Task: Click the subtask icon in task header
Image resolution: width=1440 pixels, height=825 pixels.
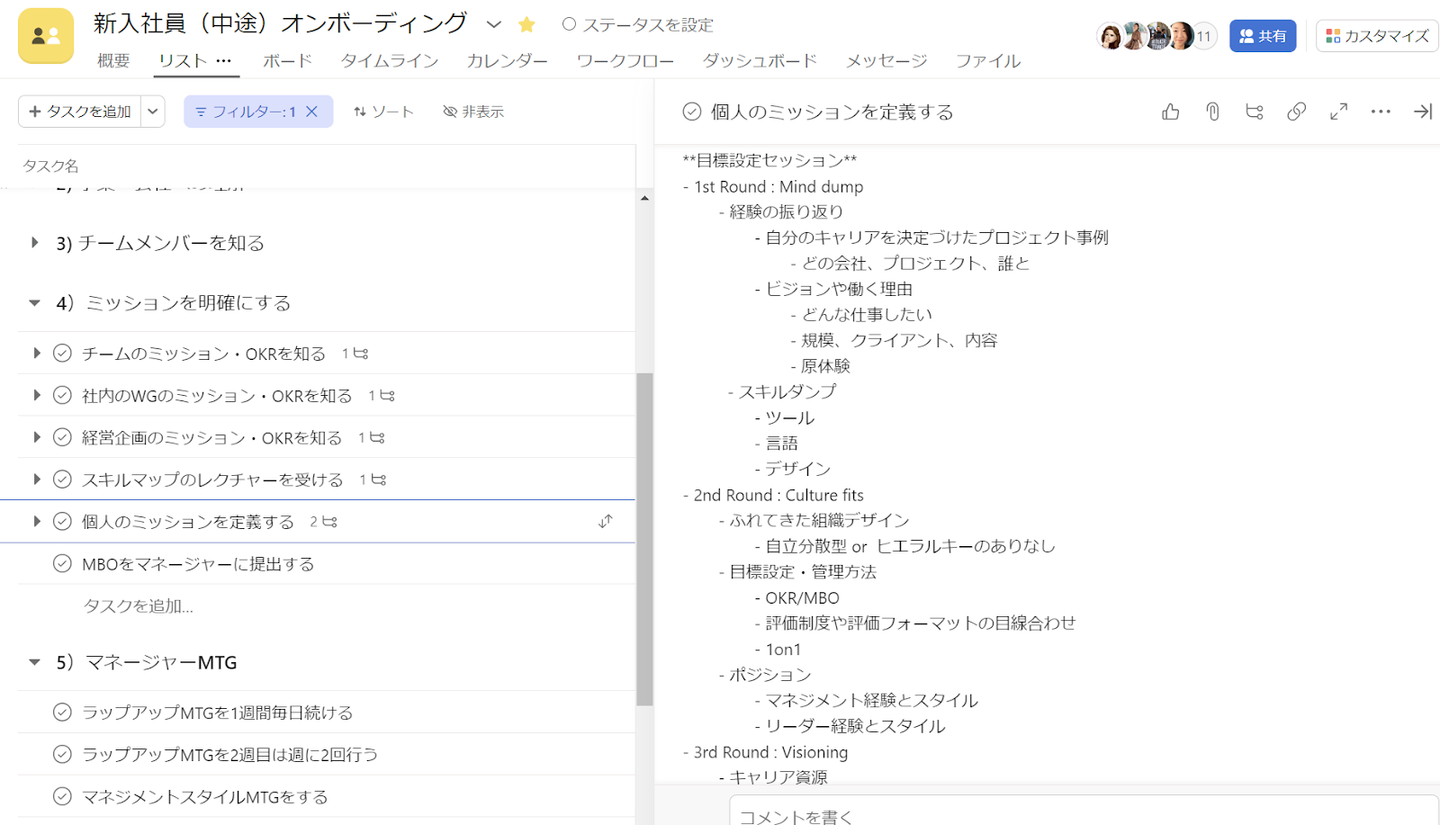Action: [x=1254, y=112]
